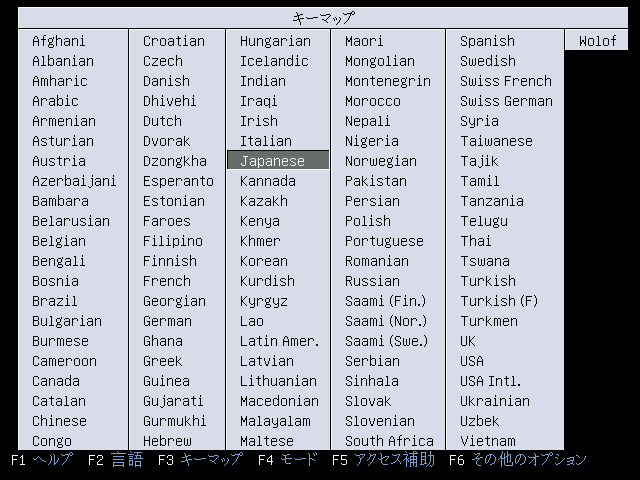Pick UK keymap entry
This screenshot has height=480, width=640.
pos(468,341)
